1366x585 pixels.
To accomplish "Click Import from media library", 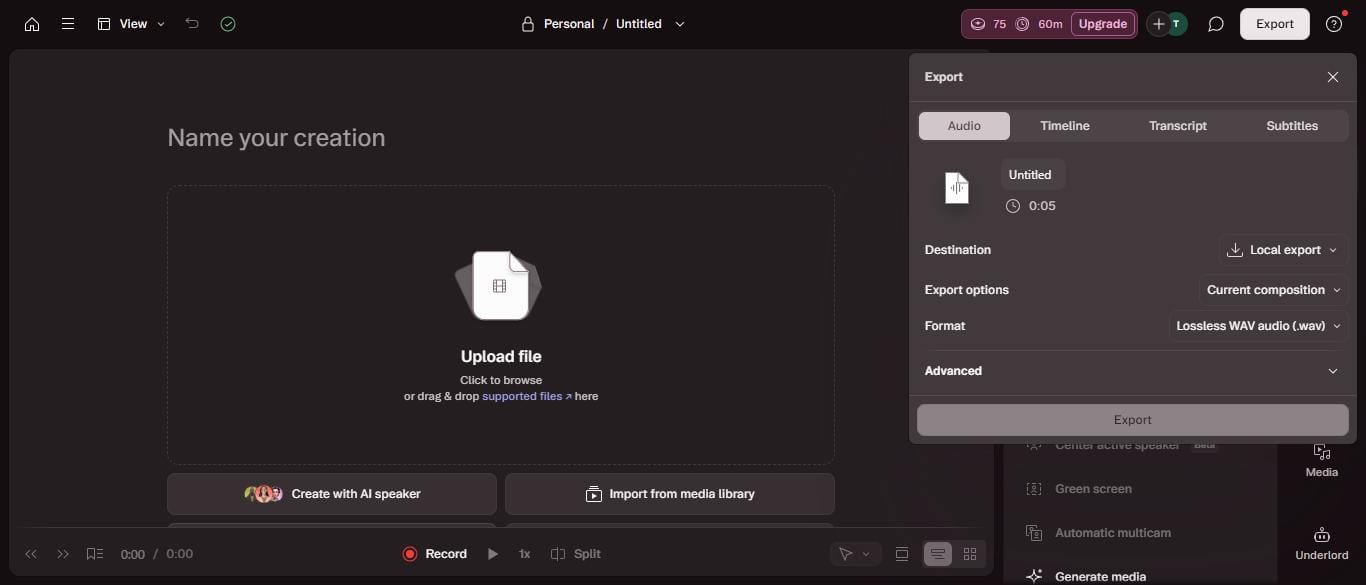I will coord(670,494).
